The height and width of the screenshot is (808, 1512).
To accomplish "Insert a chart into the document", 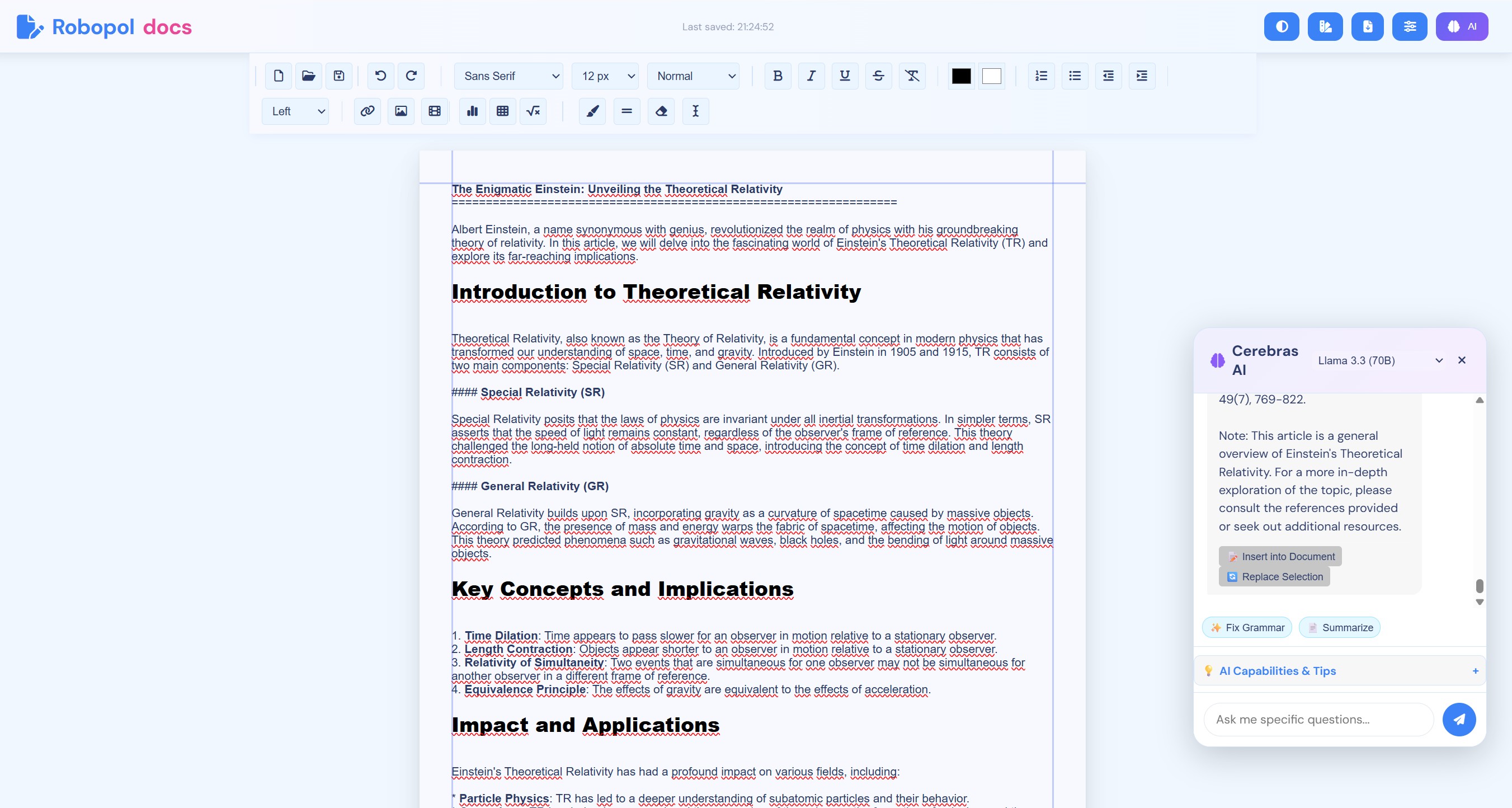I will pos(473,111).
